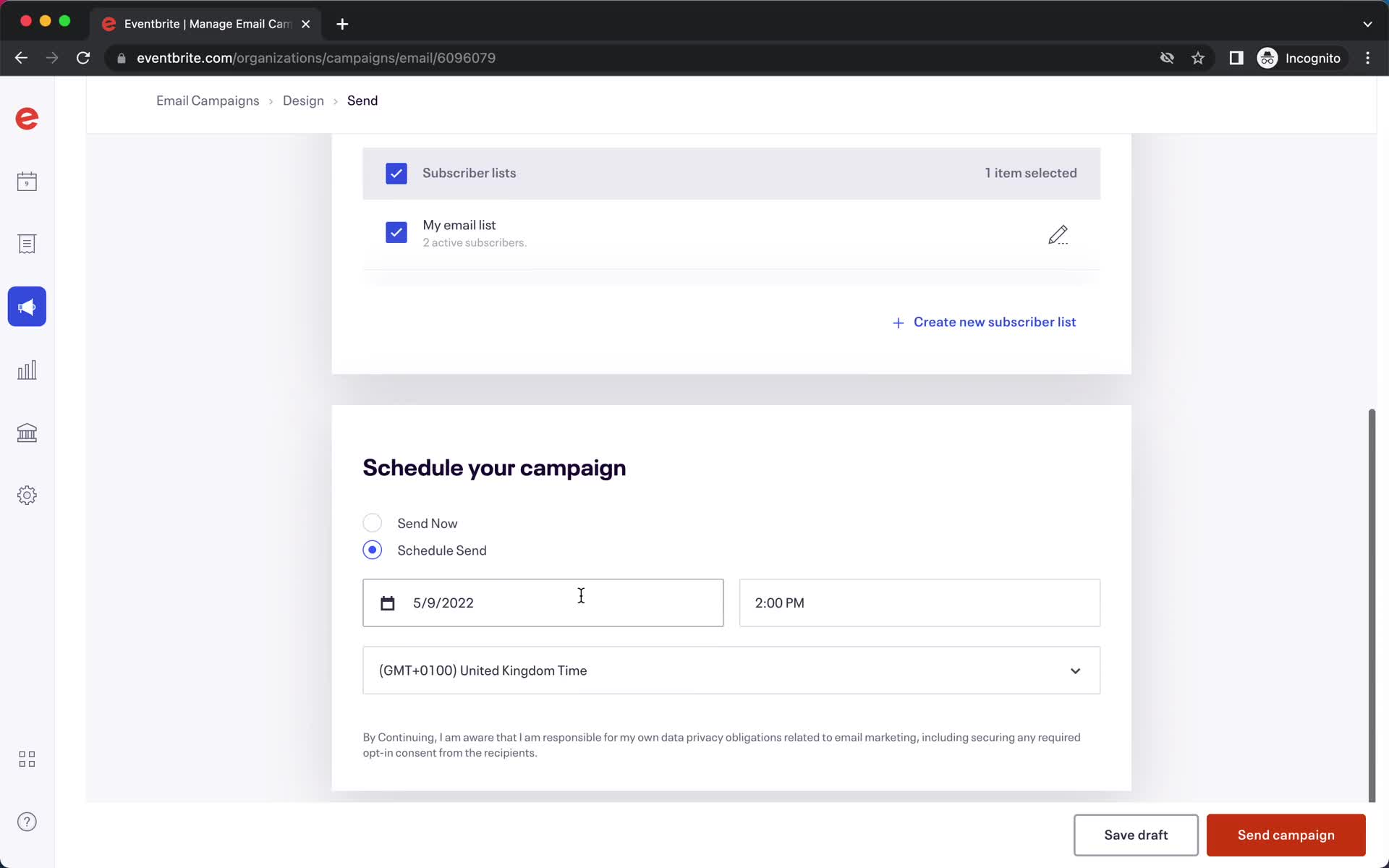Toggle the Subscriber lists checkbox
Viewport: 1389px width, 868px height.
click(396, 174)
